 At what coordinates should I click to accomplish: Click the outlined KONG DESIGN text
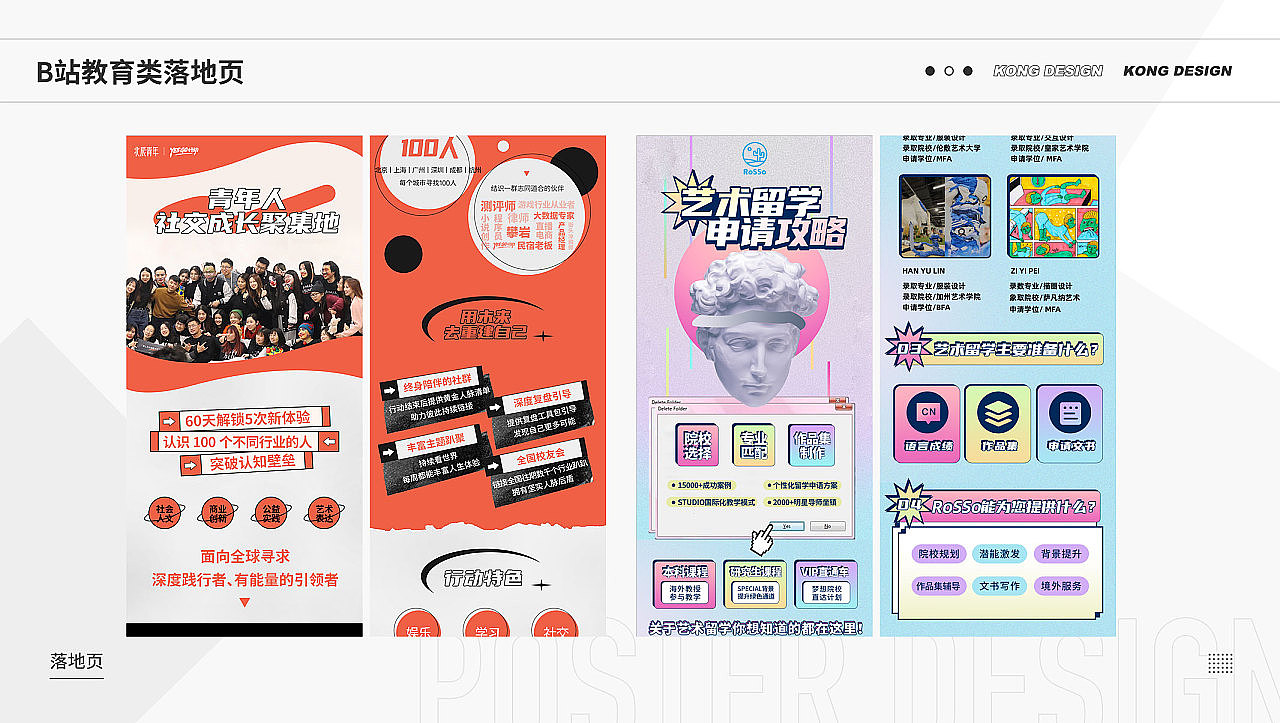(x=1048, y=71)
